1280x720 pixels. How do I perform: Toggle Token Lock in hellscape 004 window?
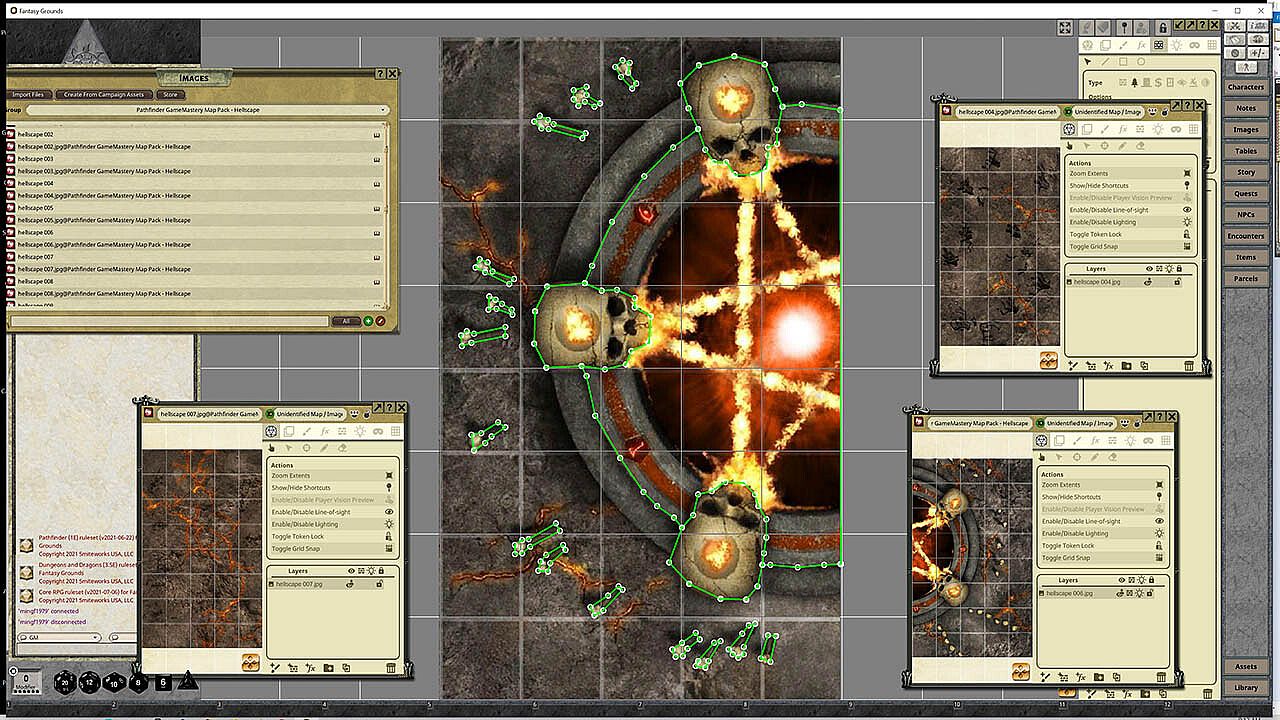coord(1131,234)
